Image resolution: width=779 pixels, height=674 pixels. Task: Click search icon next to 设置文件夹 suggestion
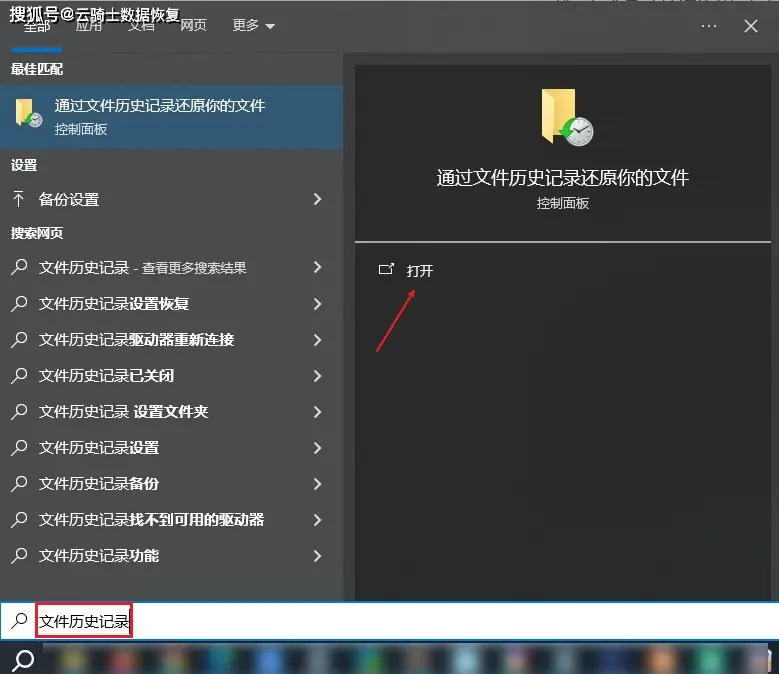click(19, 411)
